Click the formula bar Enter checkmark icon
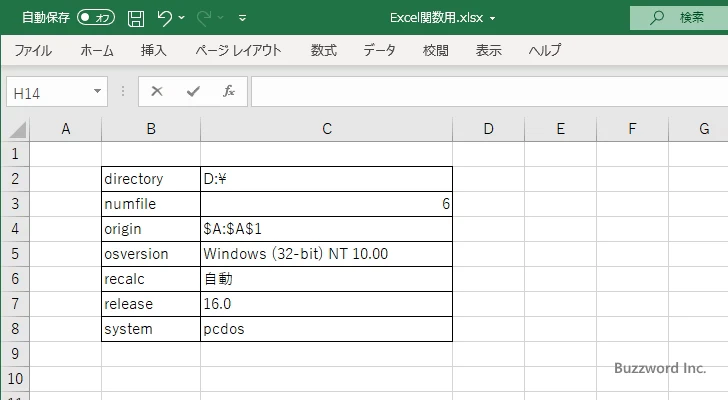The width and height of the screenshot is (728, 400). pyautogui.click(x=193, y=91)
